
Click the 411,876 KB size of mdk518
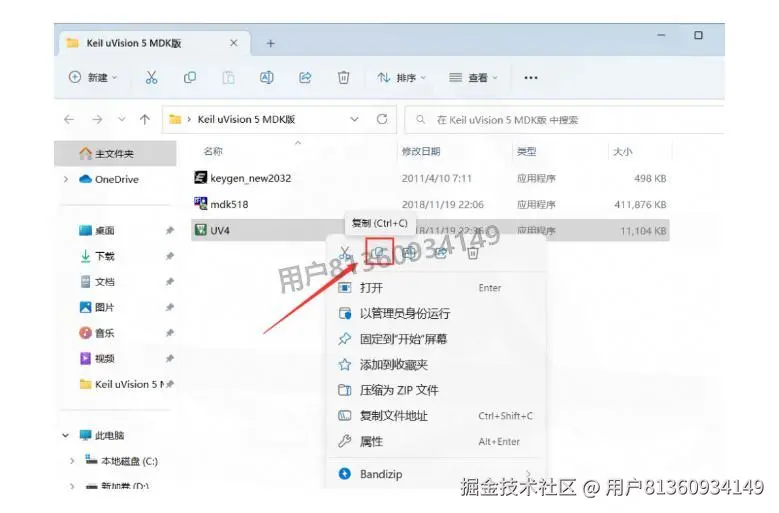click(x=640, y=204)
